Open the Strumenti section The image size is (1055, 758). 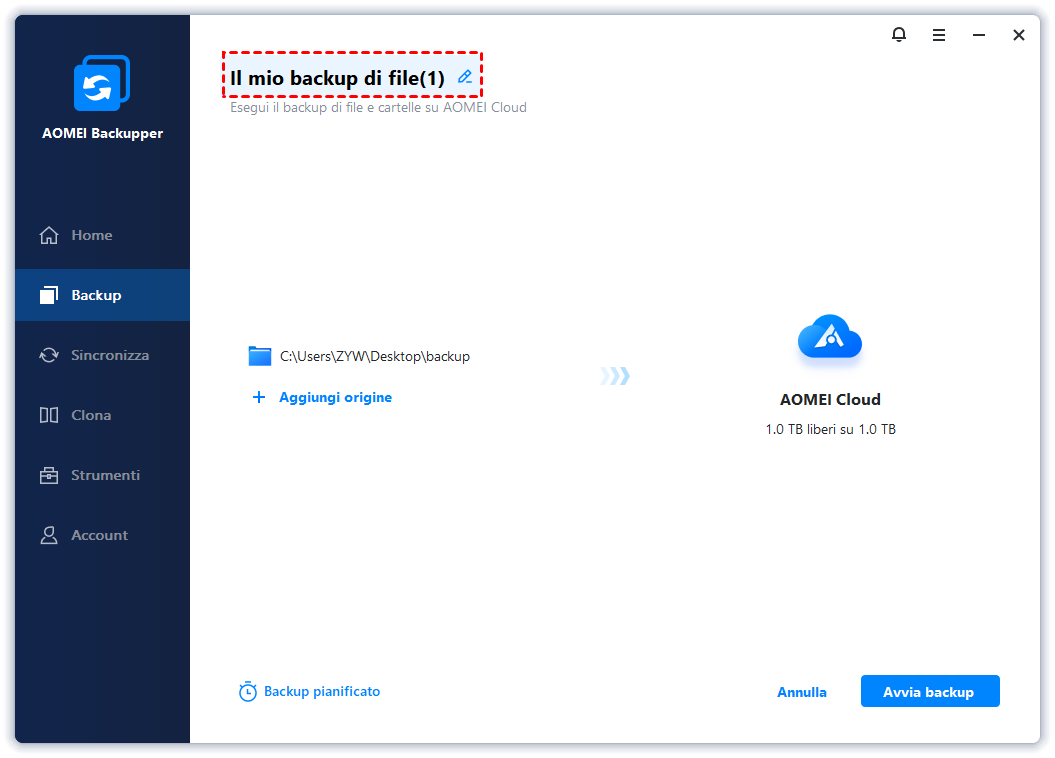tap(102, 475)
